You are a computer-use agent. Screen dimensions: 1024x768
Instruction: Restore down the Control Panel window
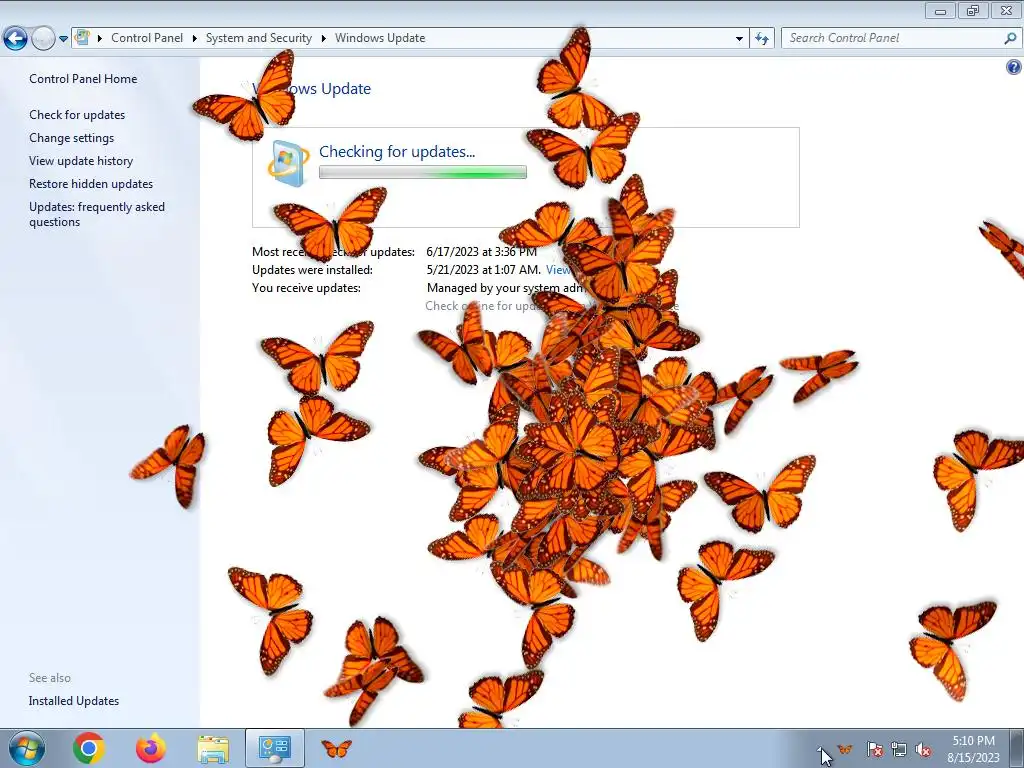point(973,10)
